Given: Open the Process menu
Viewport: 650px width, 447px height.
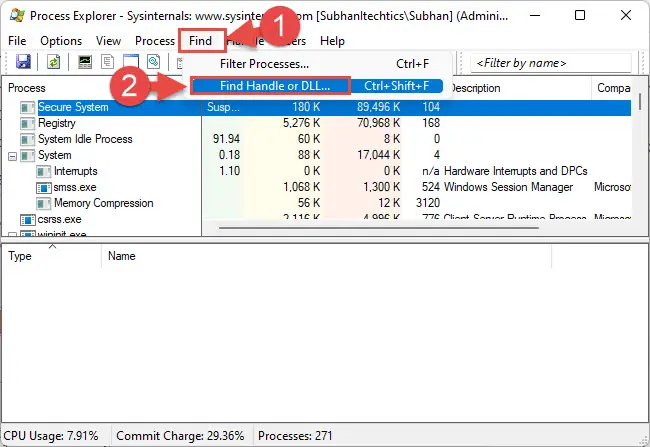Looking at the screenshot, I should pyautogui.click(x=155, y=41).
